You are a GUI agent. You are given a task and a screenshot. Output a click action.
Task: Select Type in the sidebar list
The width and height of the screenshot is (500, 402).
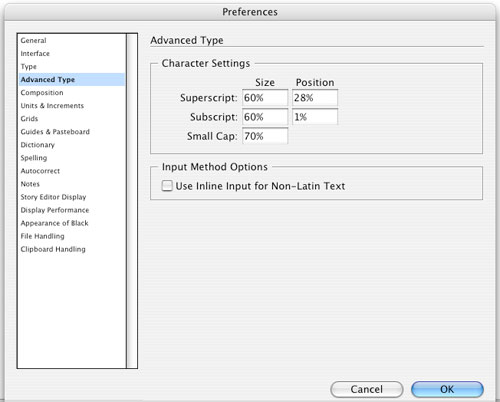pyautogui.click(x=28, y=67)
